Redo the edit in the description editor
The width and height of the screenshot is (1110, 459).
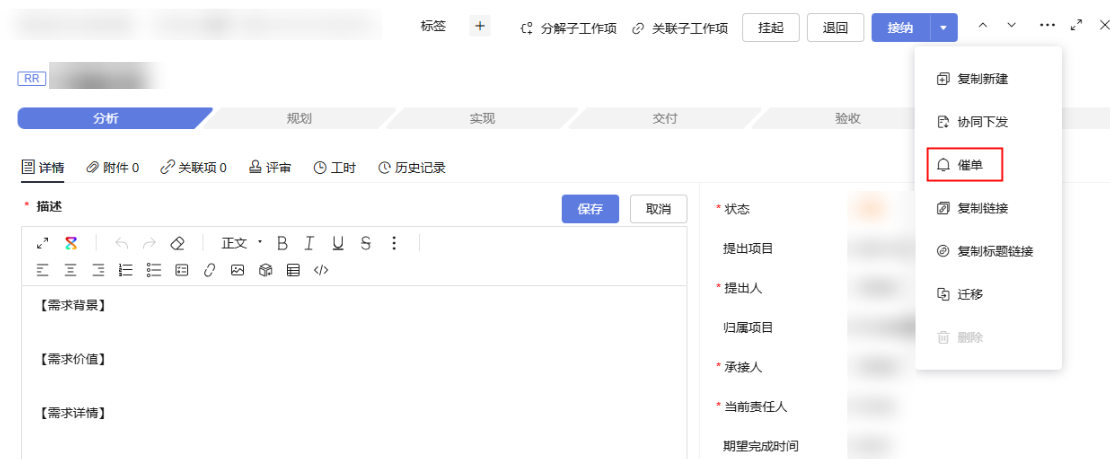(149, 244)
